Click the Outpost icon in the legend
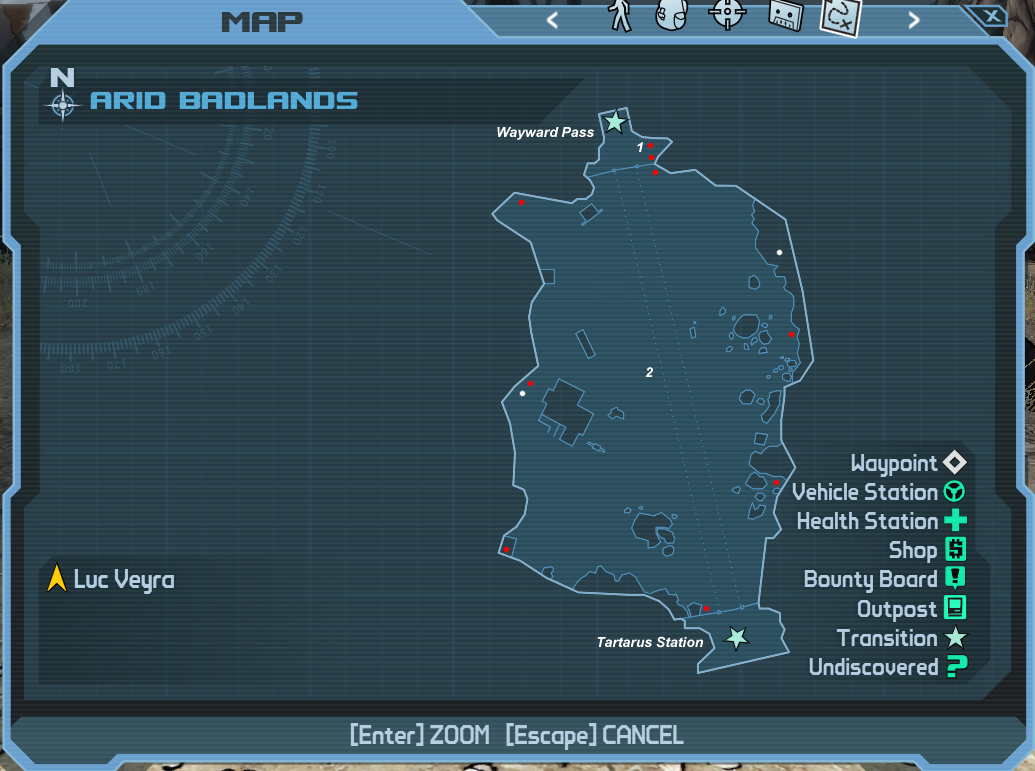 955,608
